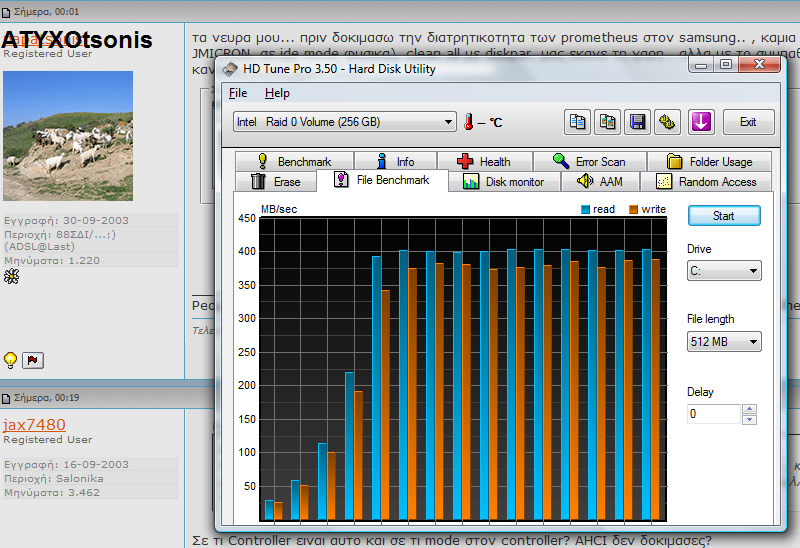The width and height of the screenshot is (800, 548).
Task: Click the post icon next to Σήμερα, 00:19
Action: [6, 398]
